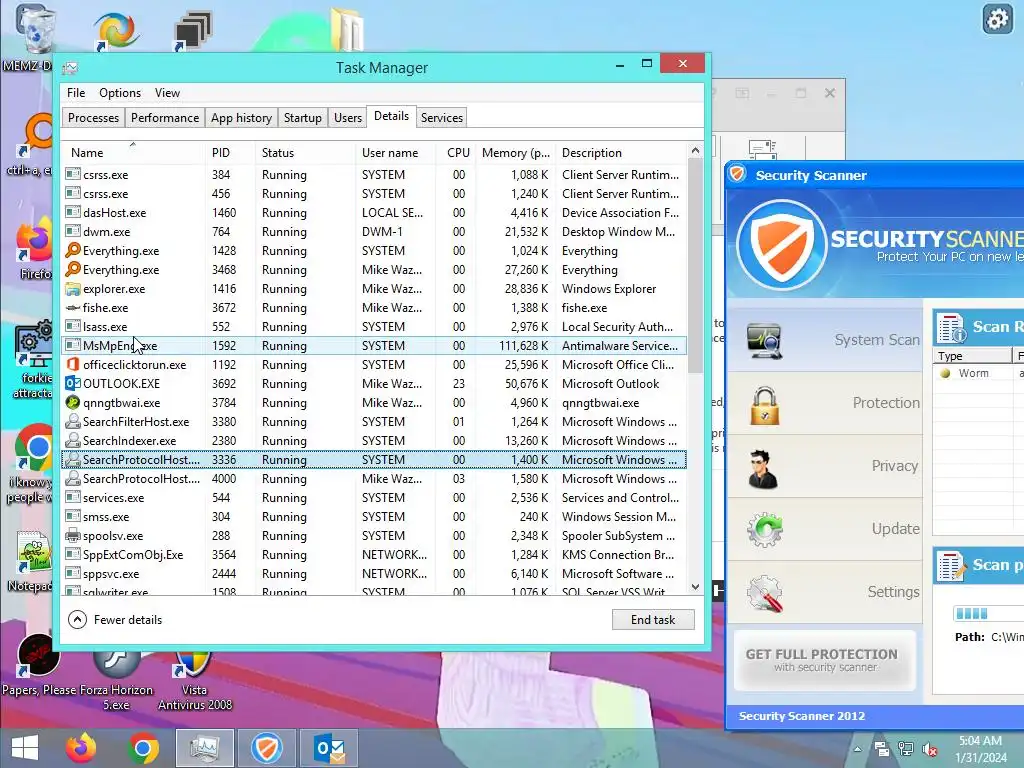Image resolution: width=1024 pixels, height=768 pixels.
Task: Switch to the Users tab
Action: tap(347, 118)
